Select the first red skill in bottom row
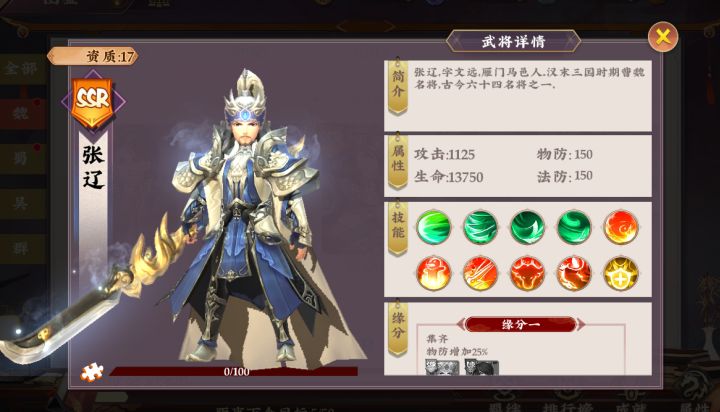This screenshot has width=720, height=412. (433, 274)
